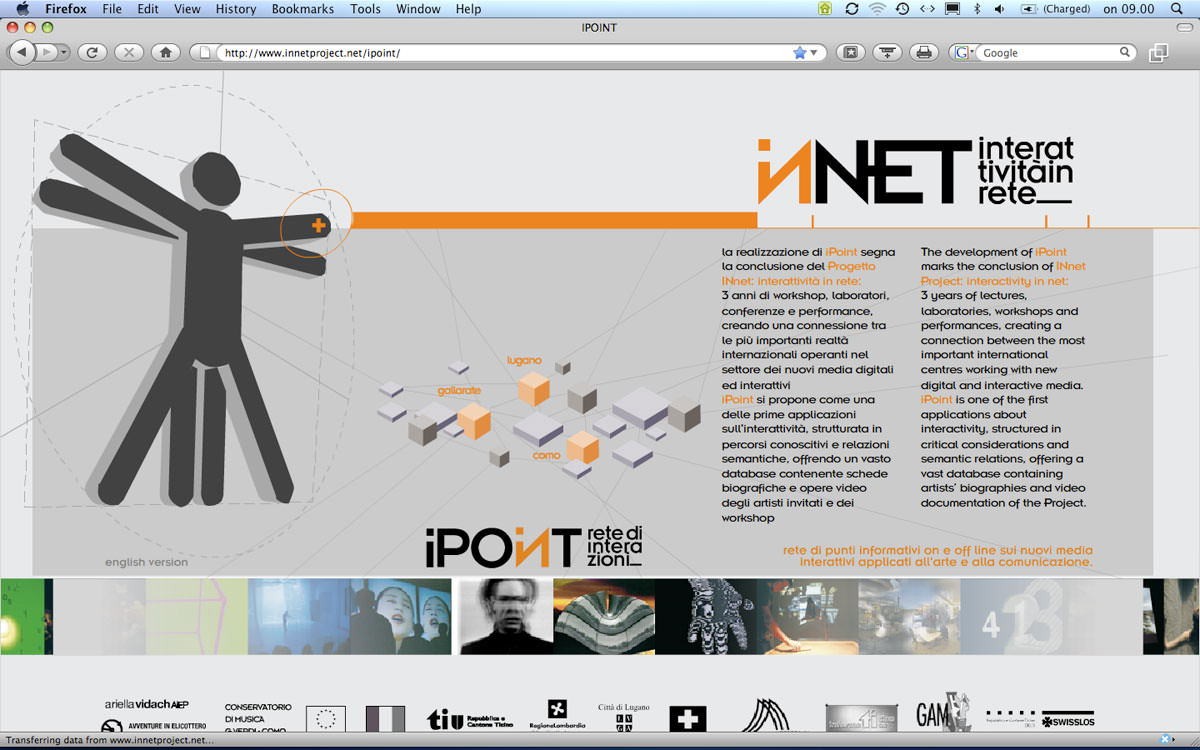Click the Città di Lugano logo

coord(624,717)
